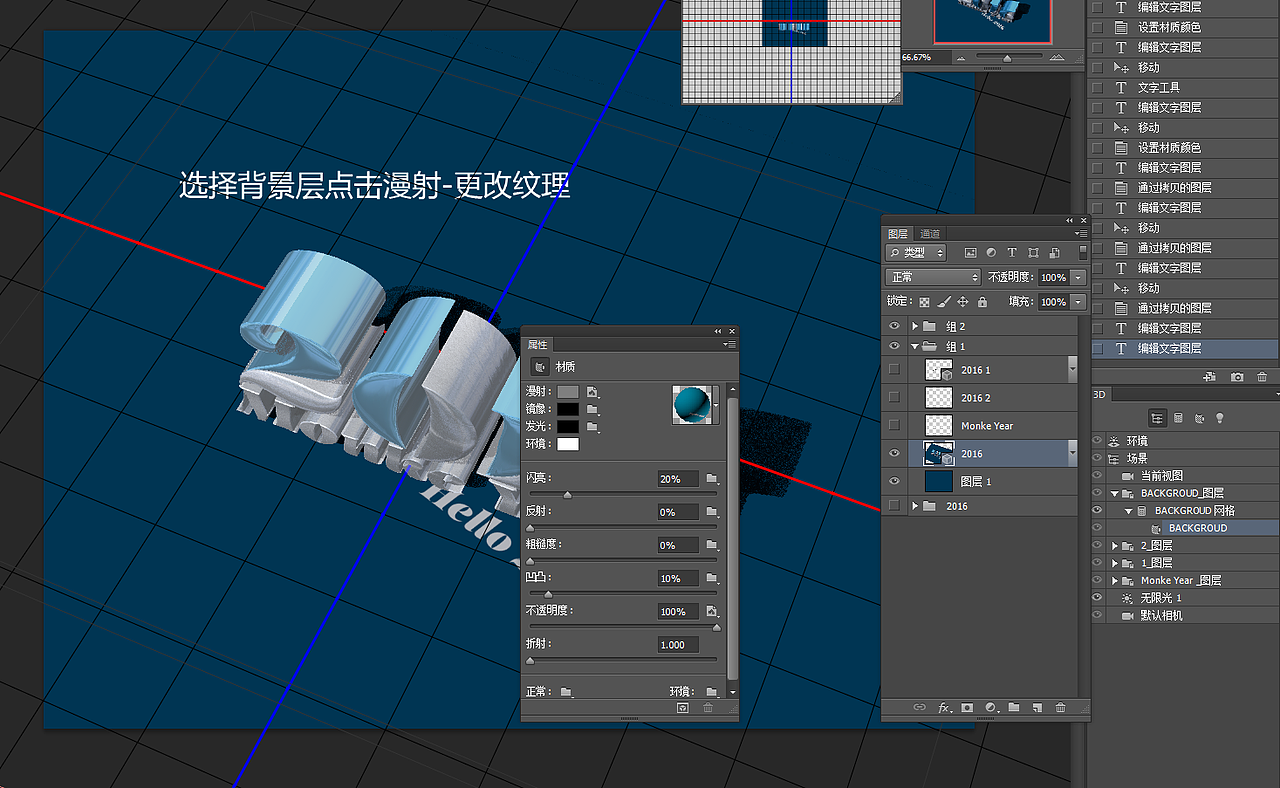Open the specular (镜像) texture folder icon
The image size is (1280, 788).
[x=593, y=409]
